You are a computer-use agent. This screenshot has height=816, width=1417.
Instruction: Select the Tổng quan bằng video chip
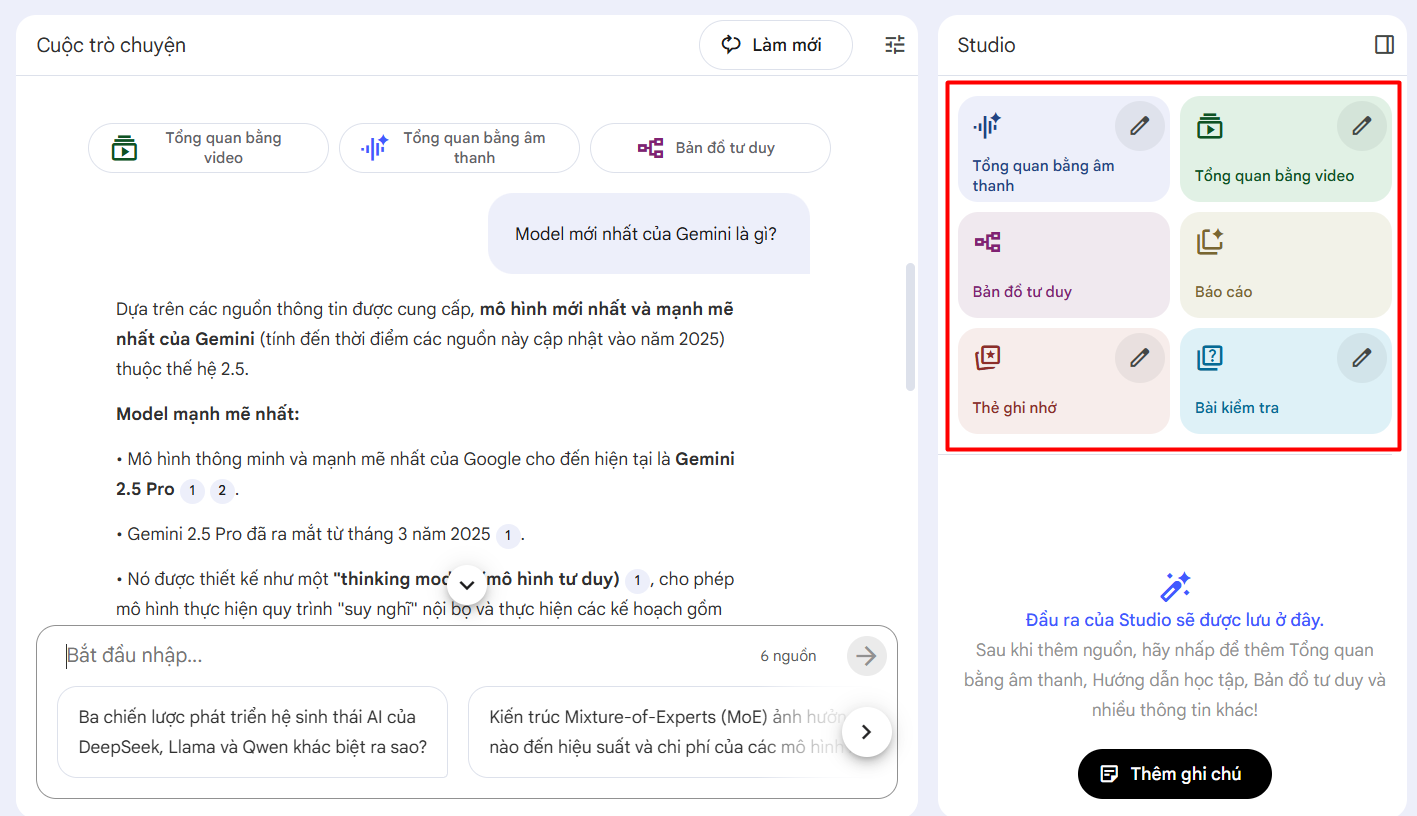(x=208, y=147)
